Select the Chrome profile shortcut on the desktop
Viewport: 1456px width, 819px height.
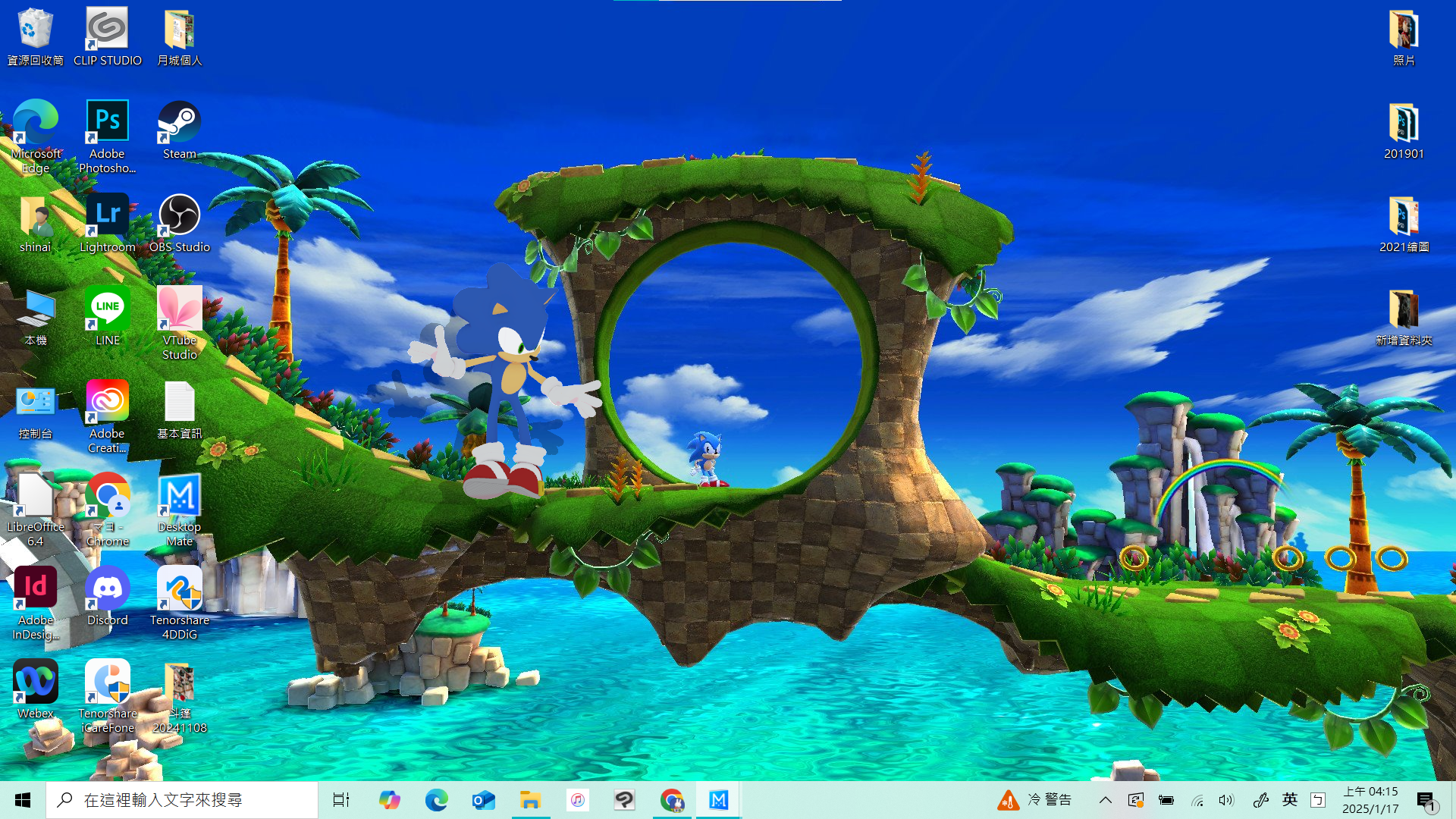point(107,510)
